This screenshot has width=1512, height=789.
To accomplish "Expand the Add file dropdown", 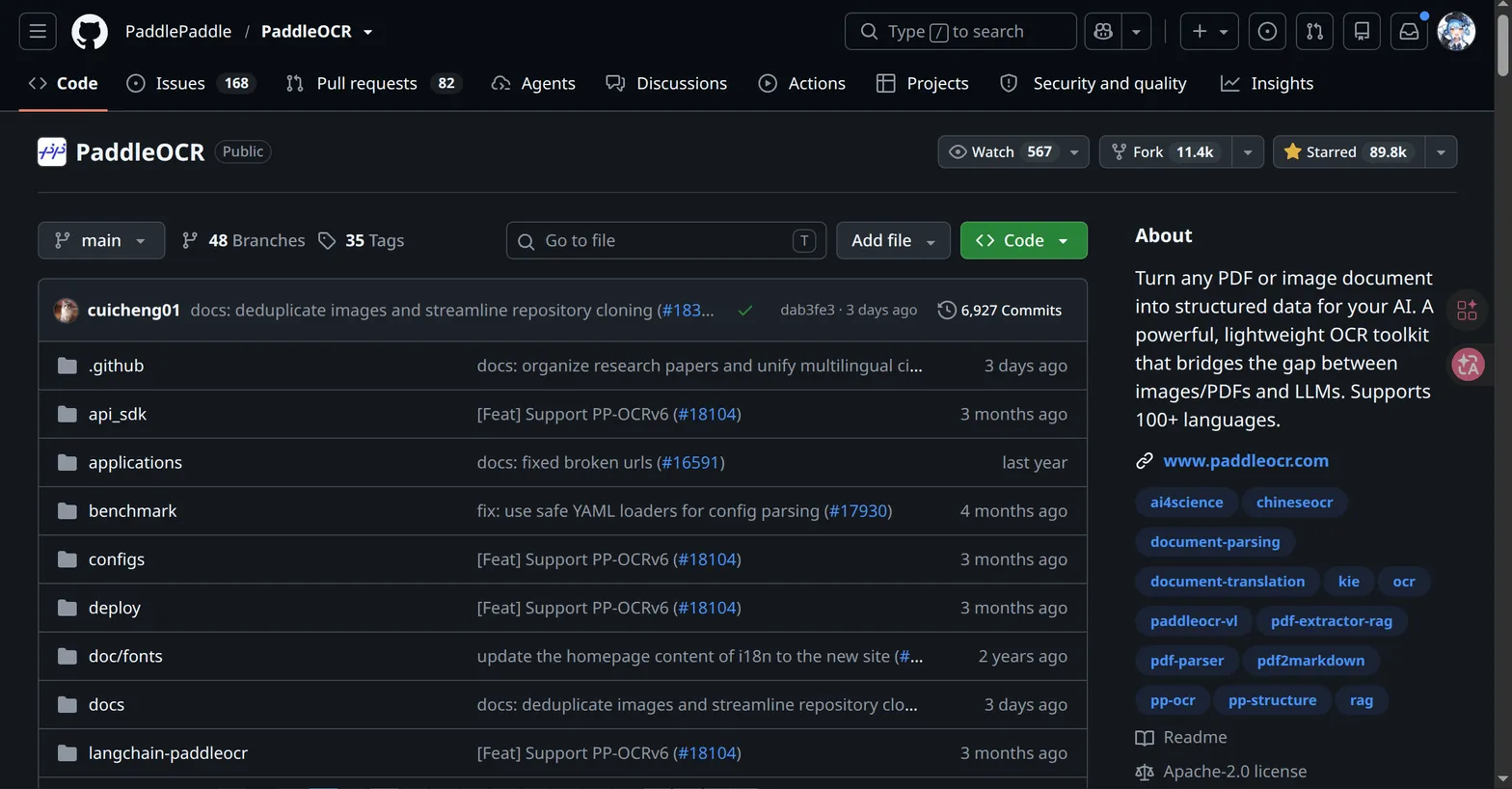I will 893,241.
